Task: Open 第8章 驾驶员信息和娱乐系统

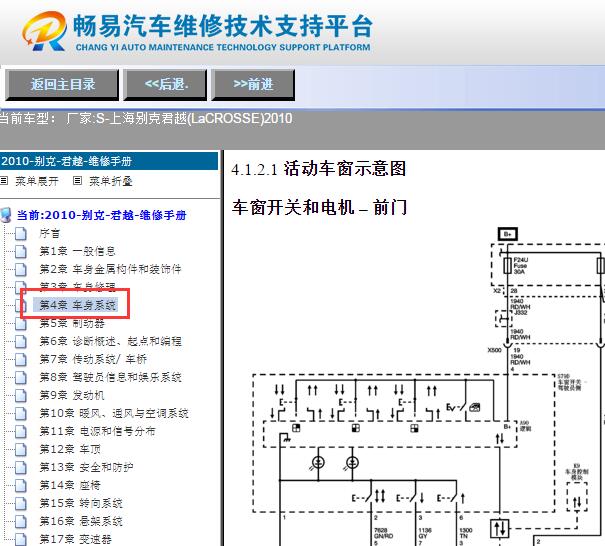Action: point(110,377)
